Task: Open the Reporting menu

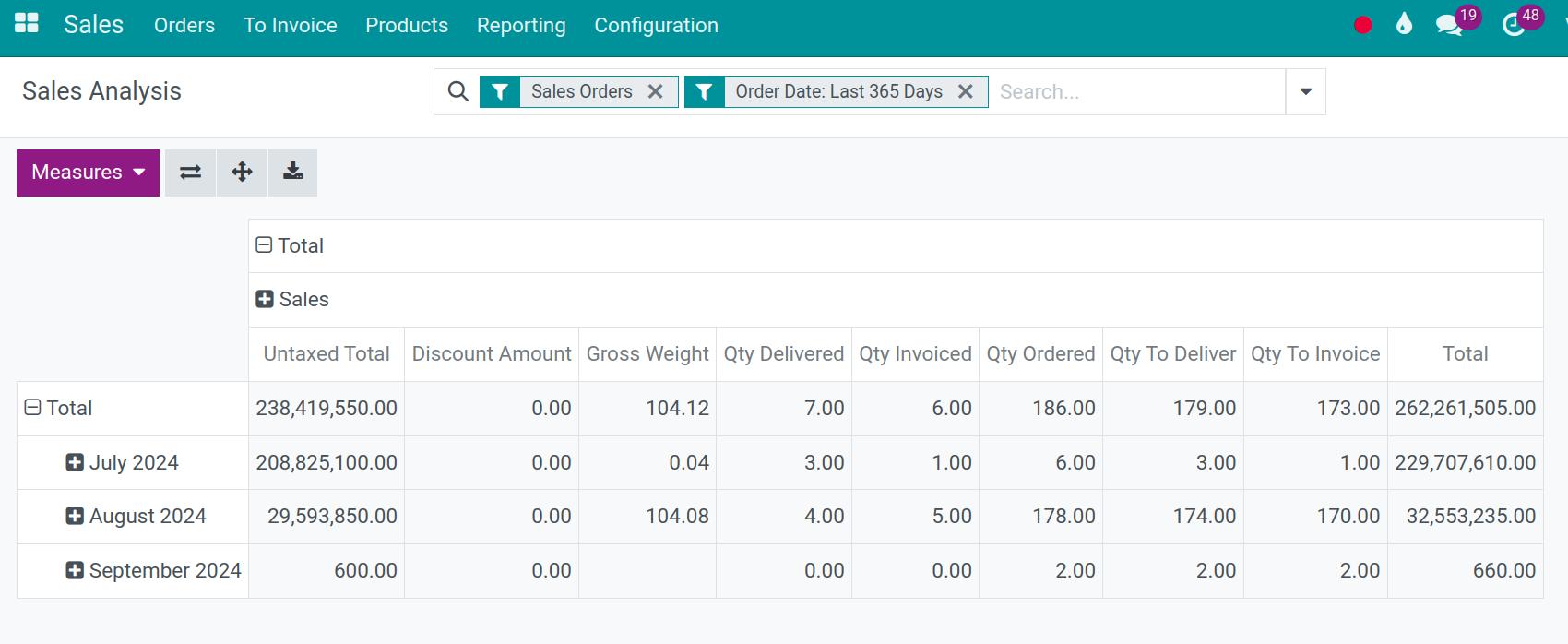Action: coord(521,25)
